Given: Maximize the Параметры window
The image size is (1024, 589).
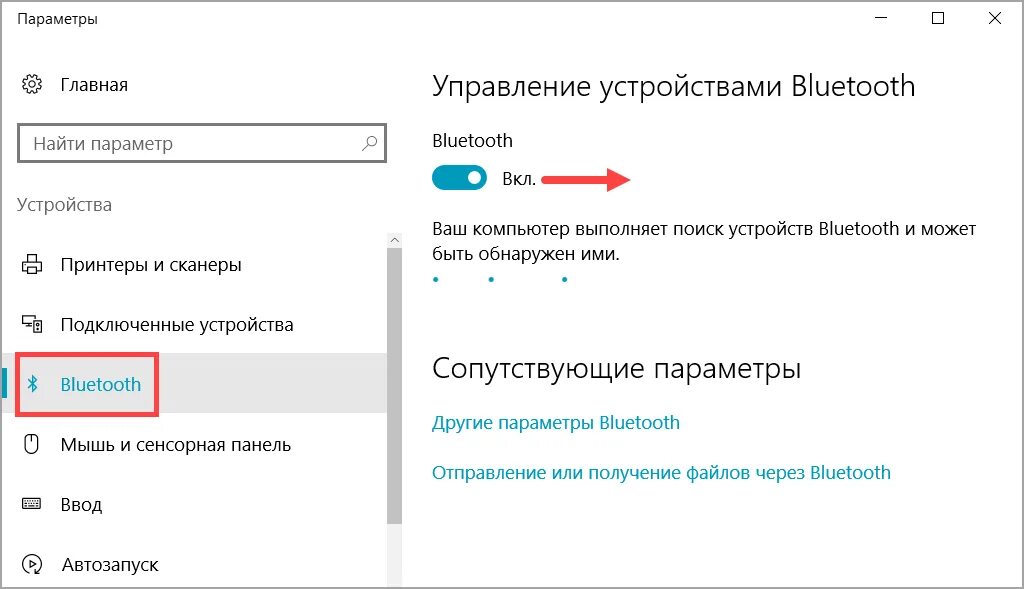Looking at the screenshot, I should [938, 18].
